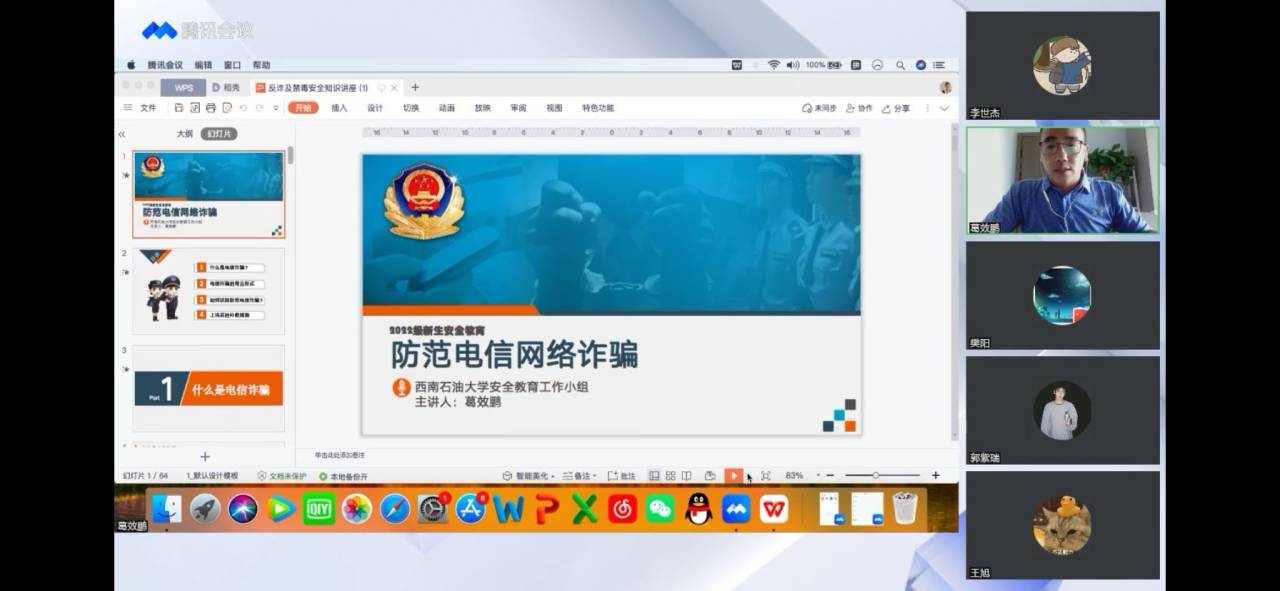Select the 幻灯片 slides view toggle
Screen dimensions: 1280x591
(218, 134)
